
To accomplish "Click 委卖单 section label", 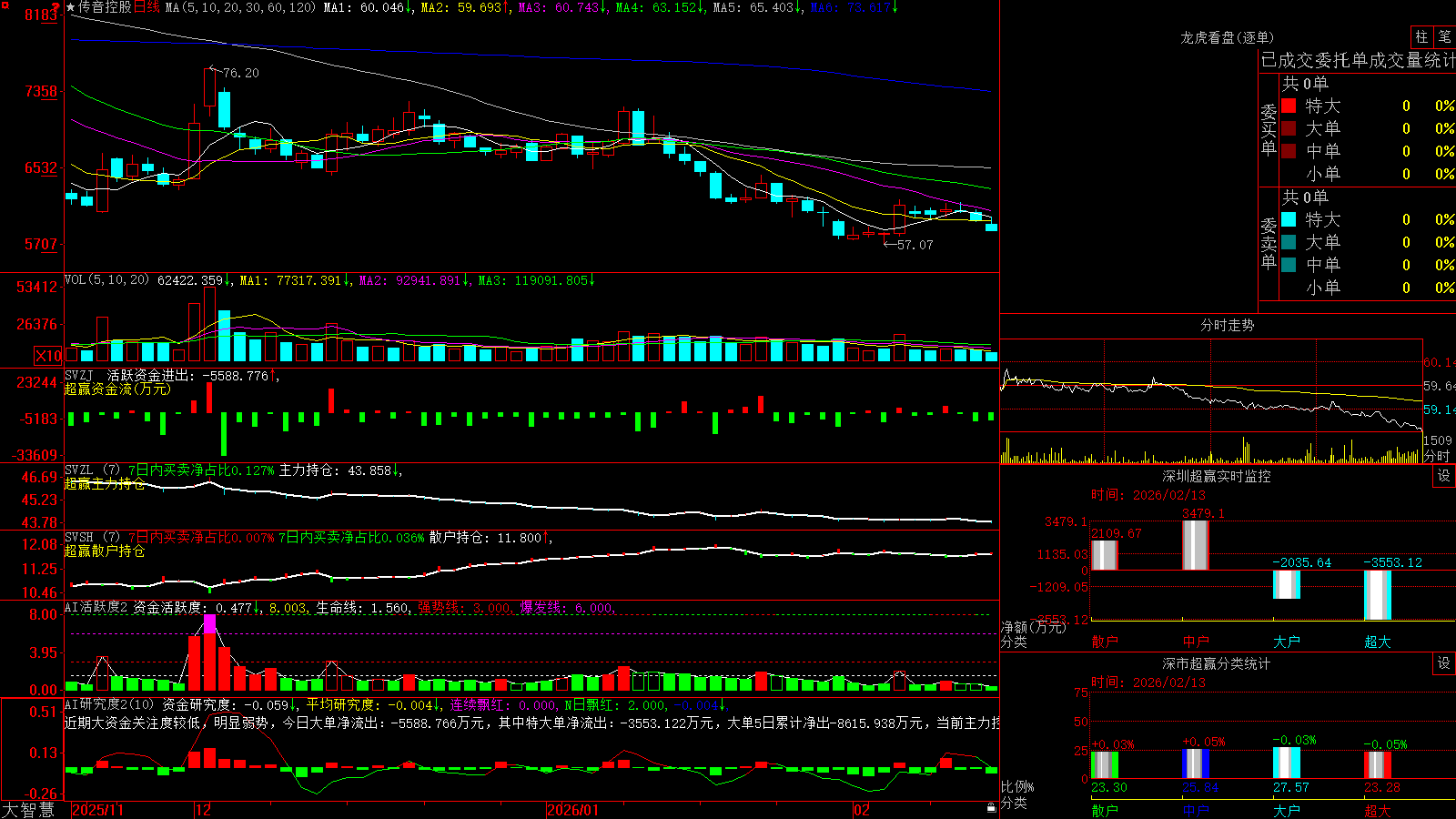I will [1269, 244].
